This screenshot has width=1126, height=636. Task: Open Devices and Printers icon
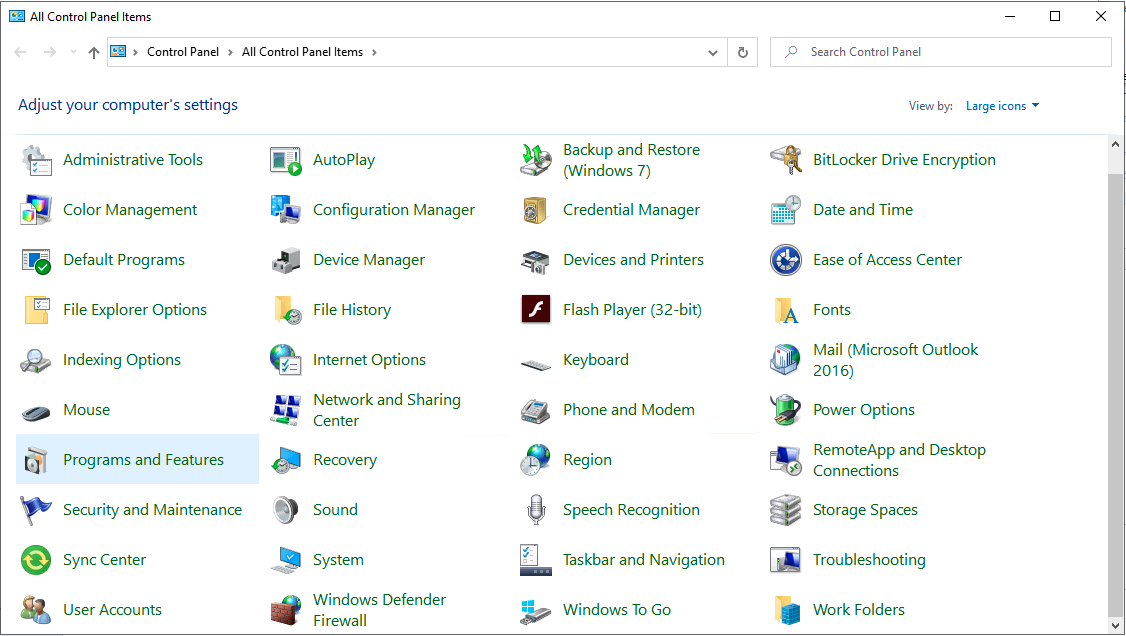[x=536, y=260]
